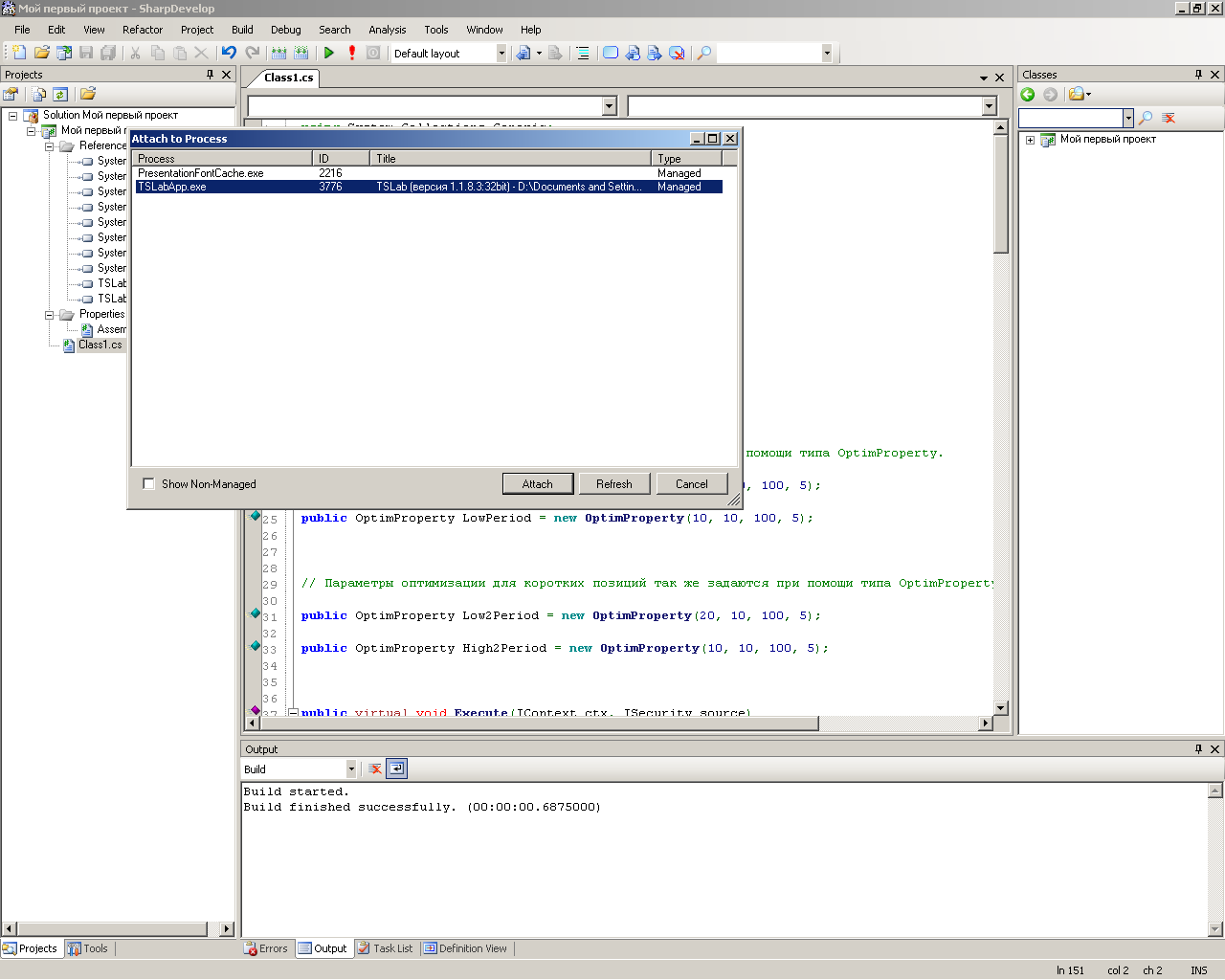Switch to the Errors tab
This screenshot has width=1225, height=980.
(x=266, y=948)
